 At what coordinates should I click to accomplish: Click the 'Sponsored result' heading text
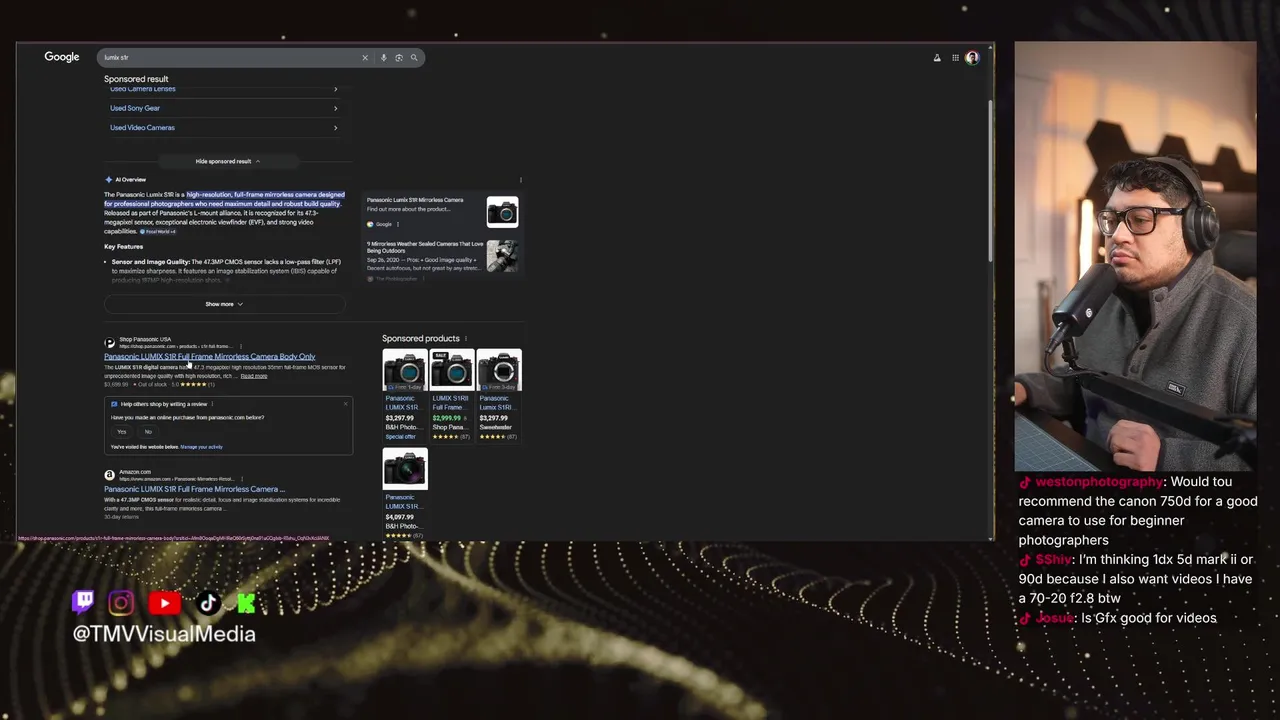point(136,79)
